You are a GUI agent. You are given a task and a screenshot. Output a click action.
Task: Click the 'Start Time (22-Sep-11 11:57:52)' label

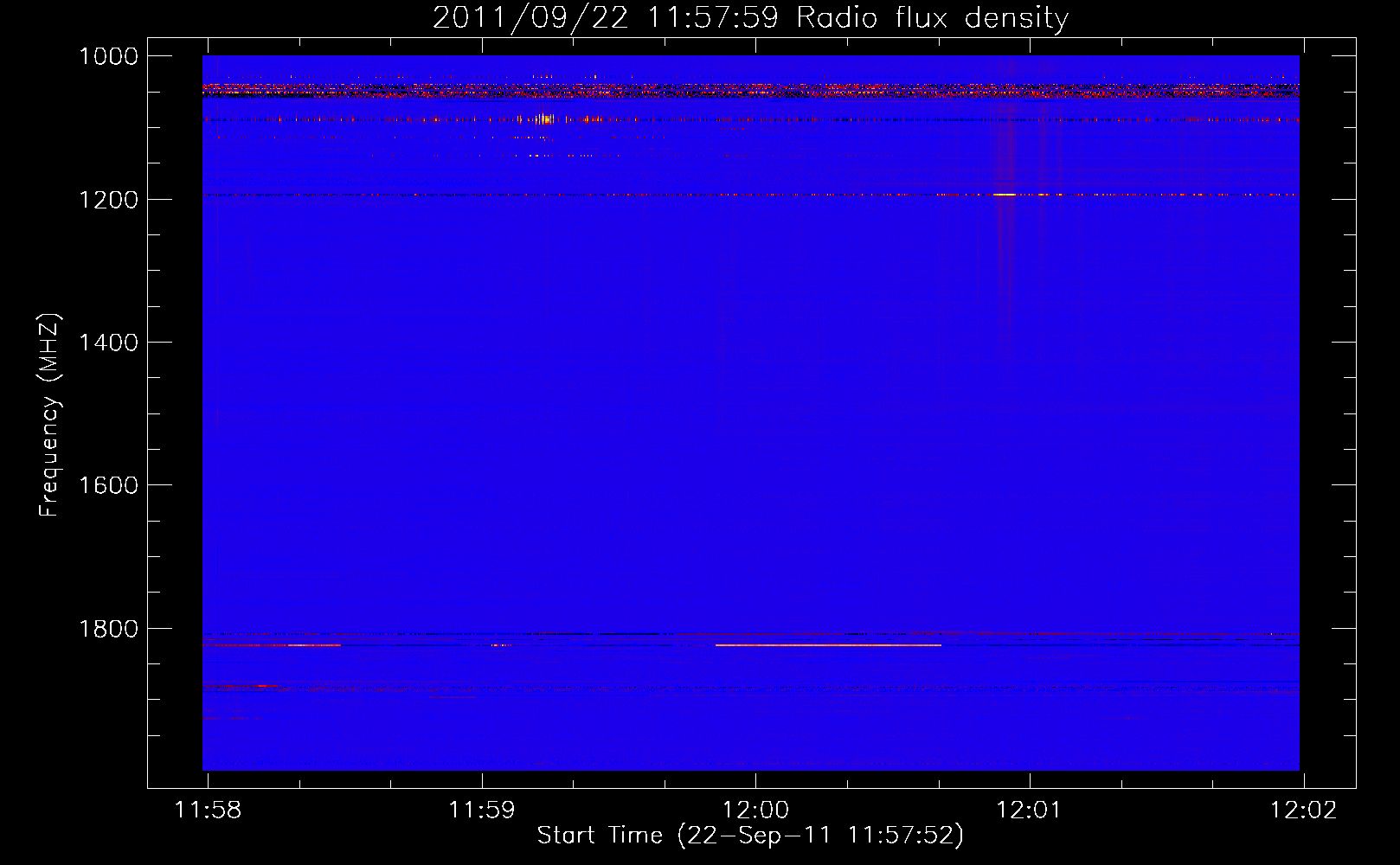[x=750, y=836]
